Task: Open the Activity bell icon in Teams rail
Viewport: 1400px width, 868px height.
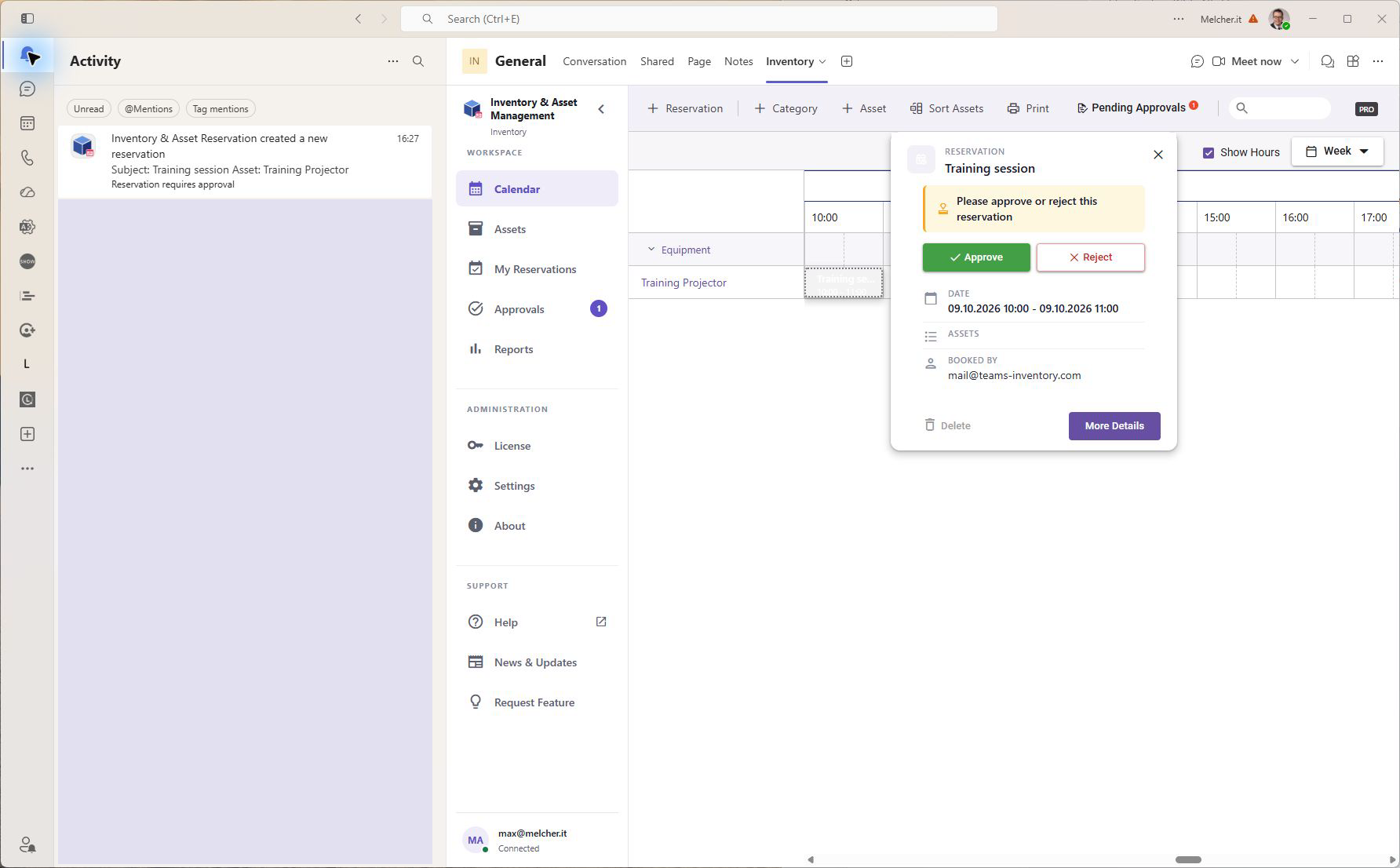Action: [x=27, y=55]
